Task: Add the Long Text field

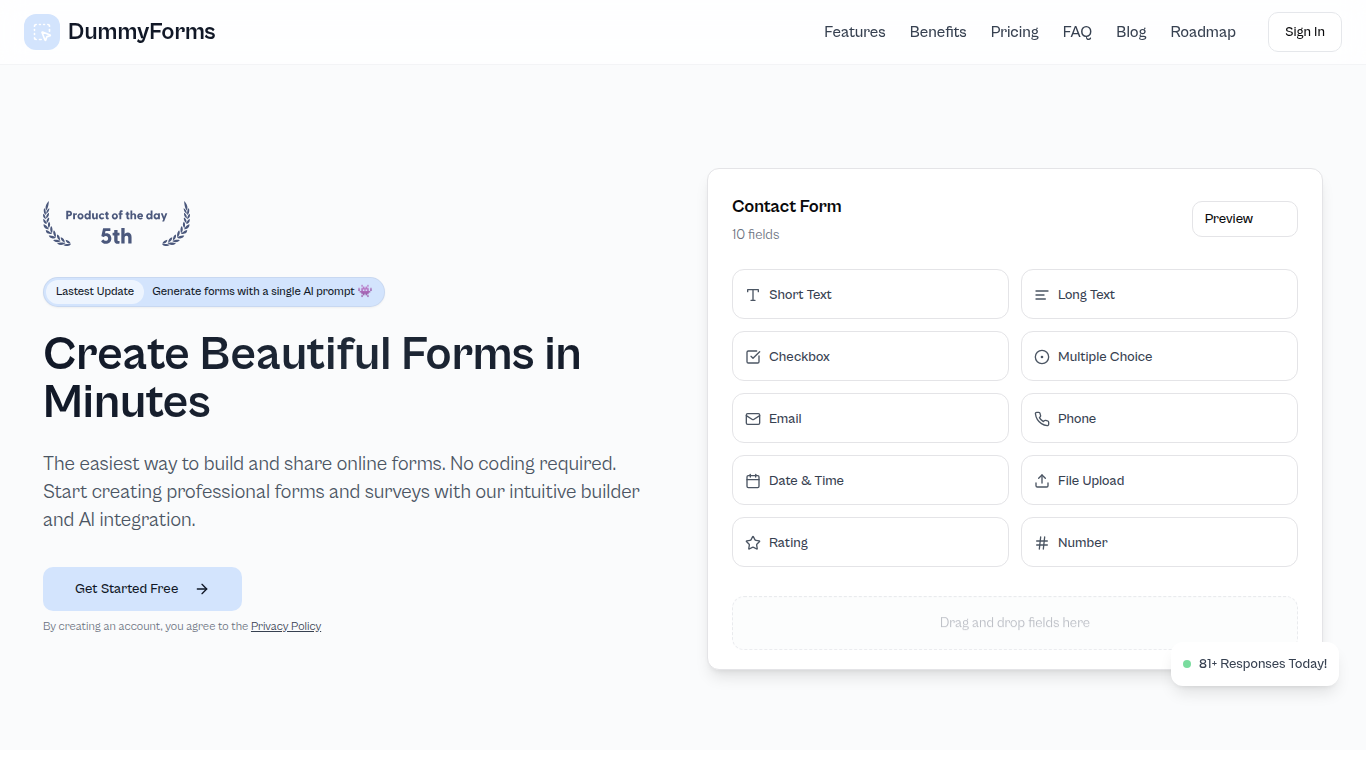Action: (1159, 294)
